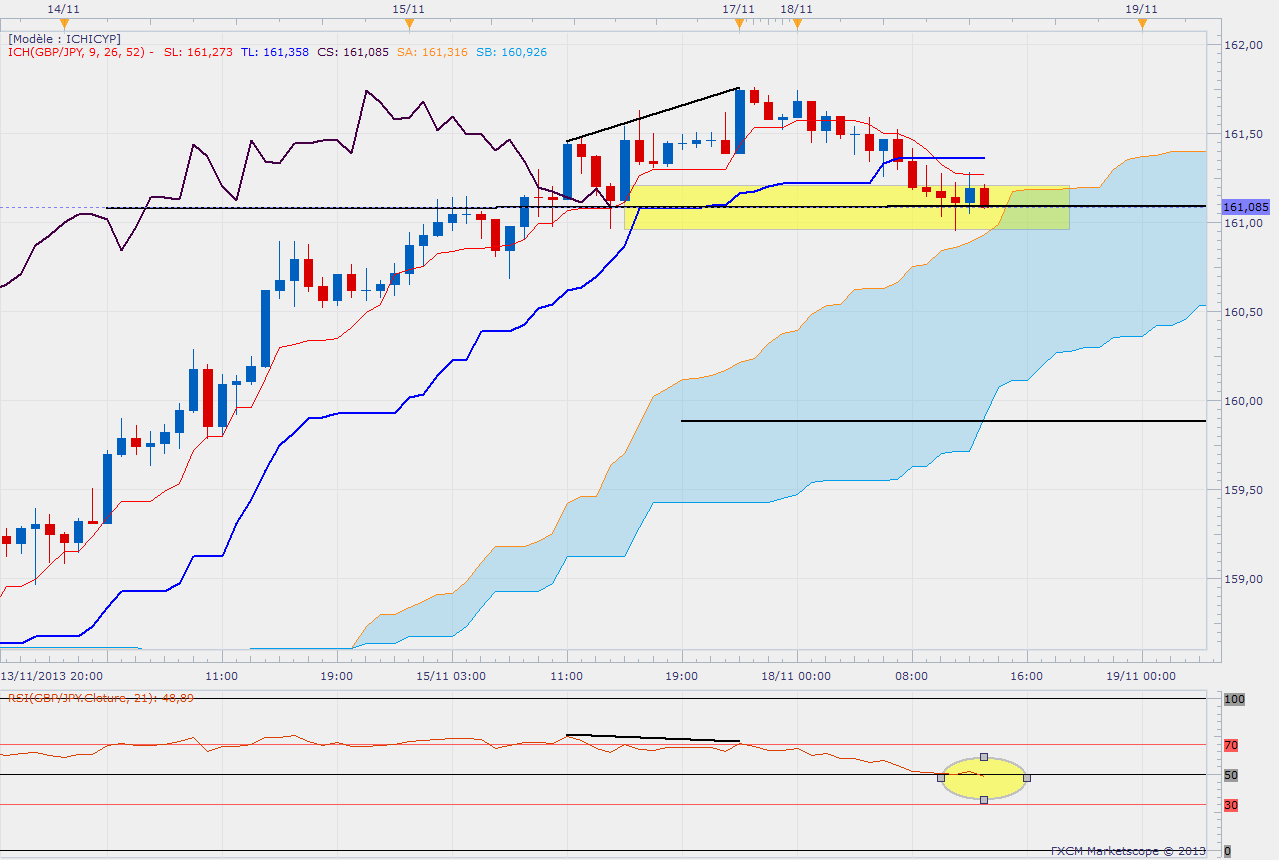Click the orange day marker under 18/11
This screenshot has width=1279, height=860.
tap(797, 24)
